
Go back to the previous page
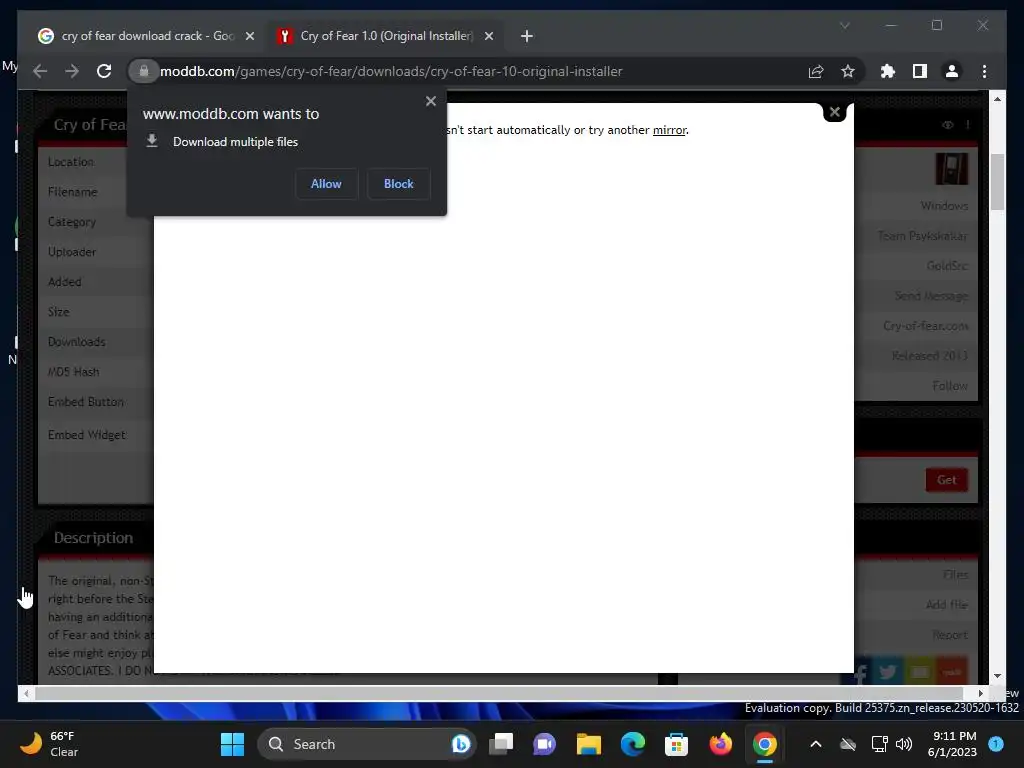[40, 71]
